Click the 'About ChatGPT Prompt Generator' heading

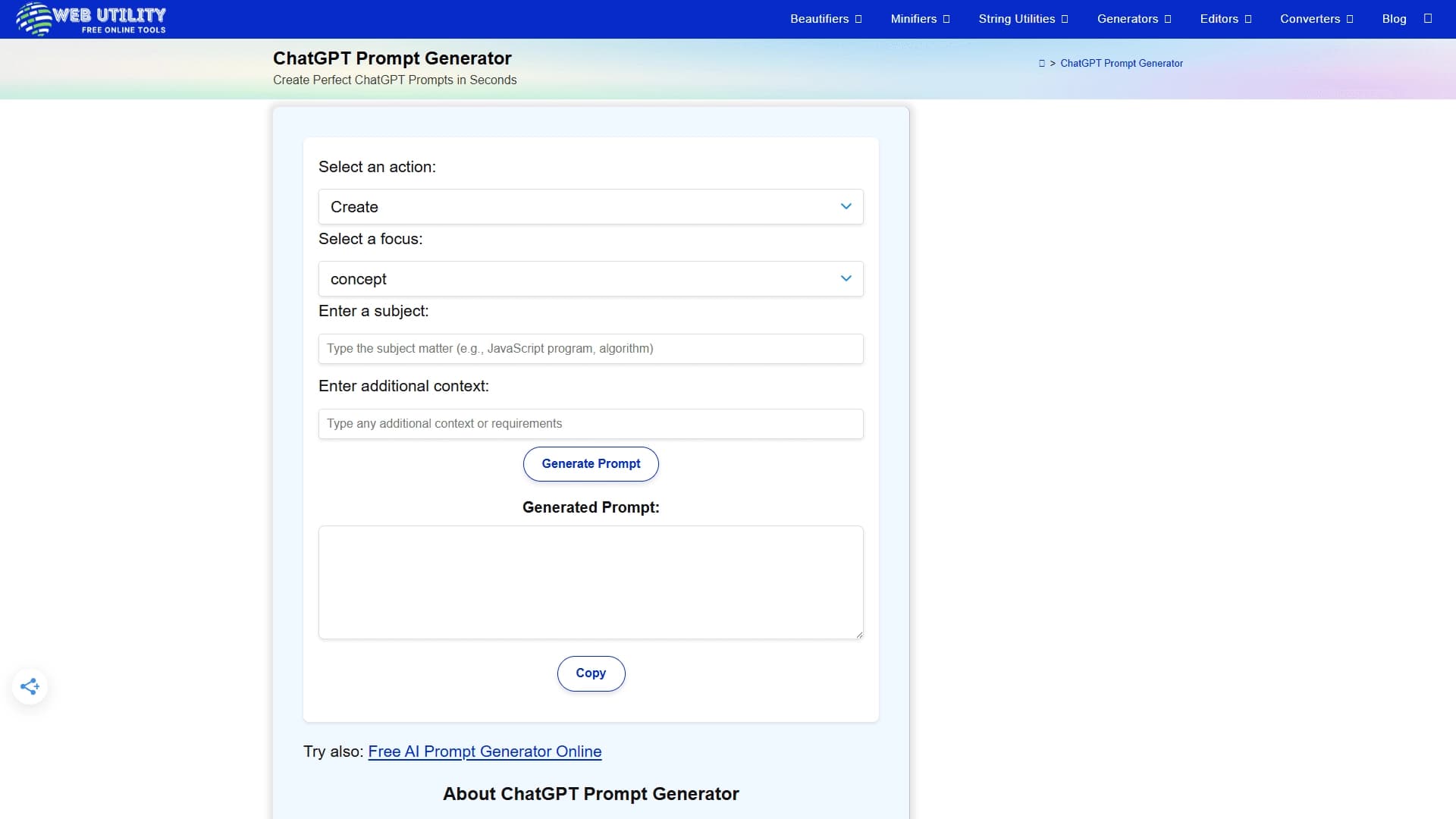(591, 794)
